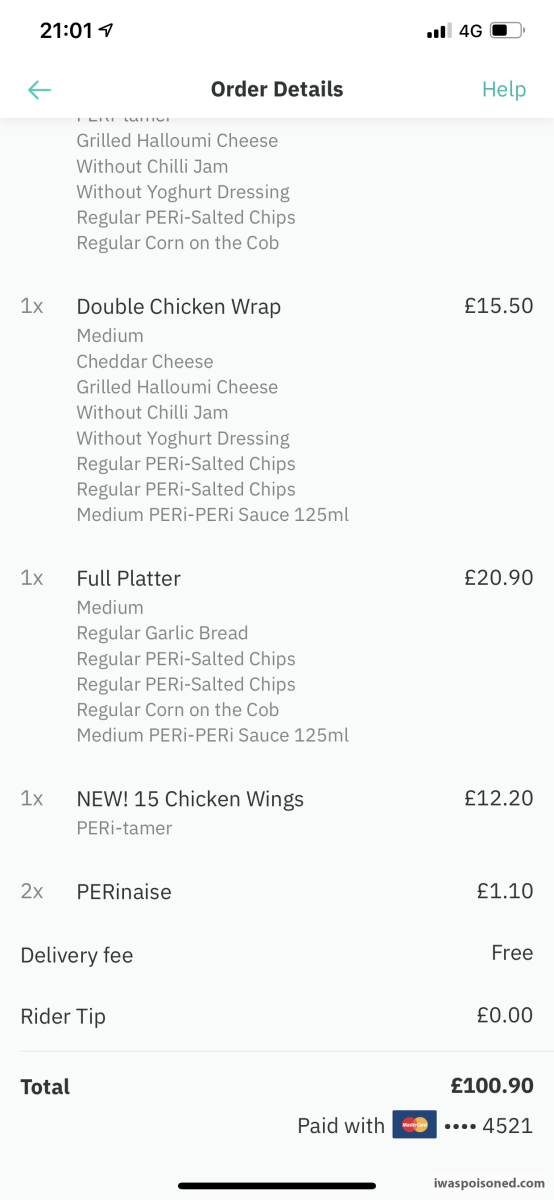Tap the 21:01 clock
554x1200 pixels.
(x=66, y=30)
